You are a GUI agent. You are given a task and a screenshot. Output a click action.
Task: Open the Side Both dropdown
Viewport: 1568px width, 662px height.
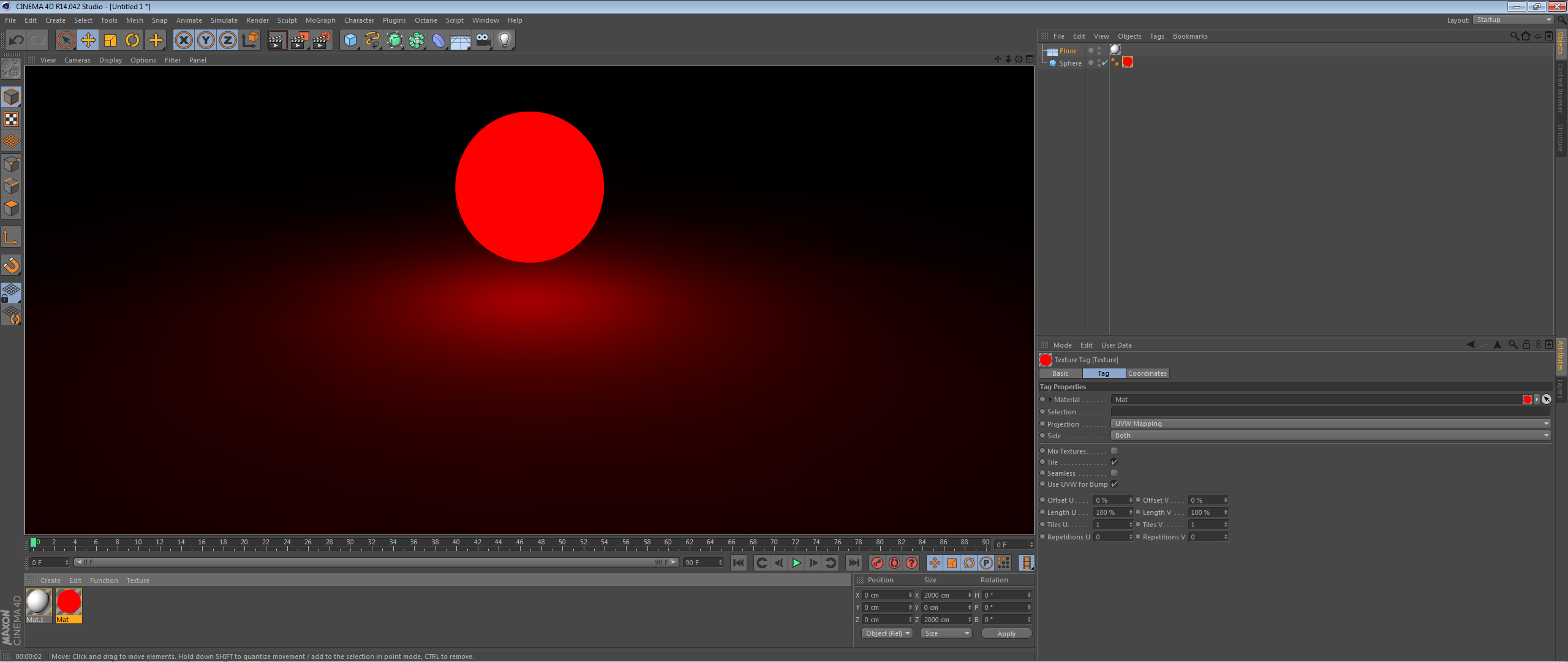[1330, 435]
